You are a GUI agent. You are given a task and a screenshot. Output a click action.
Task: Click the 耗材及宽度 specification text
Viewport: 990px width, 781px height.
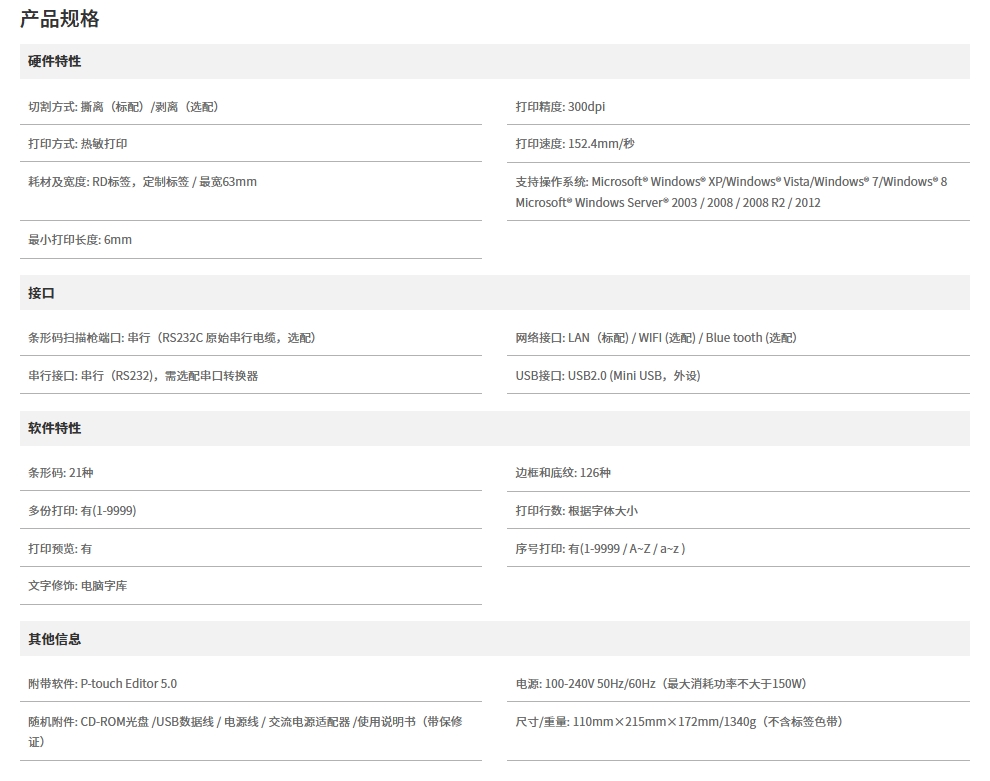pos(142,181)
